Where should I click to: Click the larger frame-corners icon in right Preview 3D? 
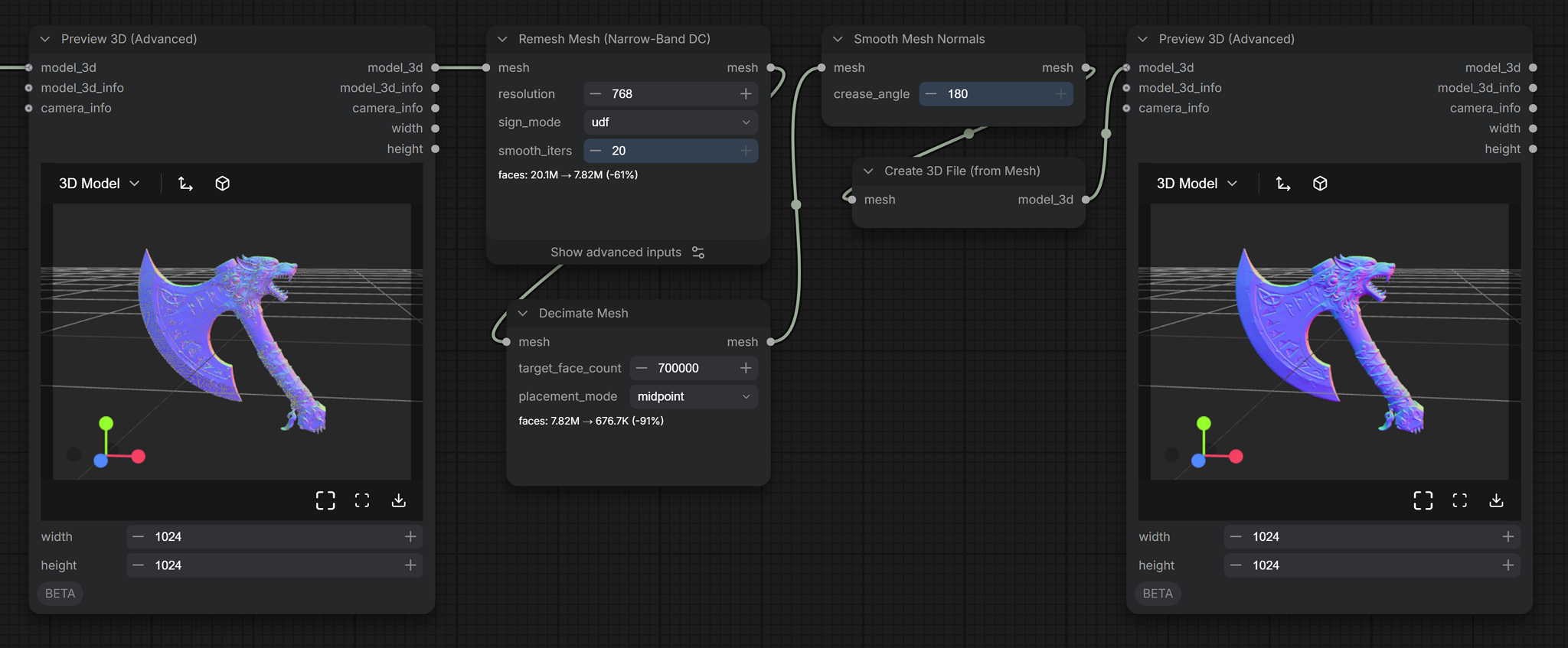[1423, 500]
